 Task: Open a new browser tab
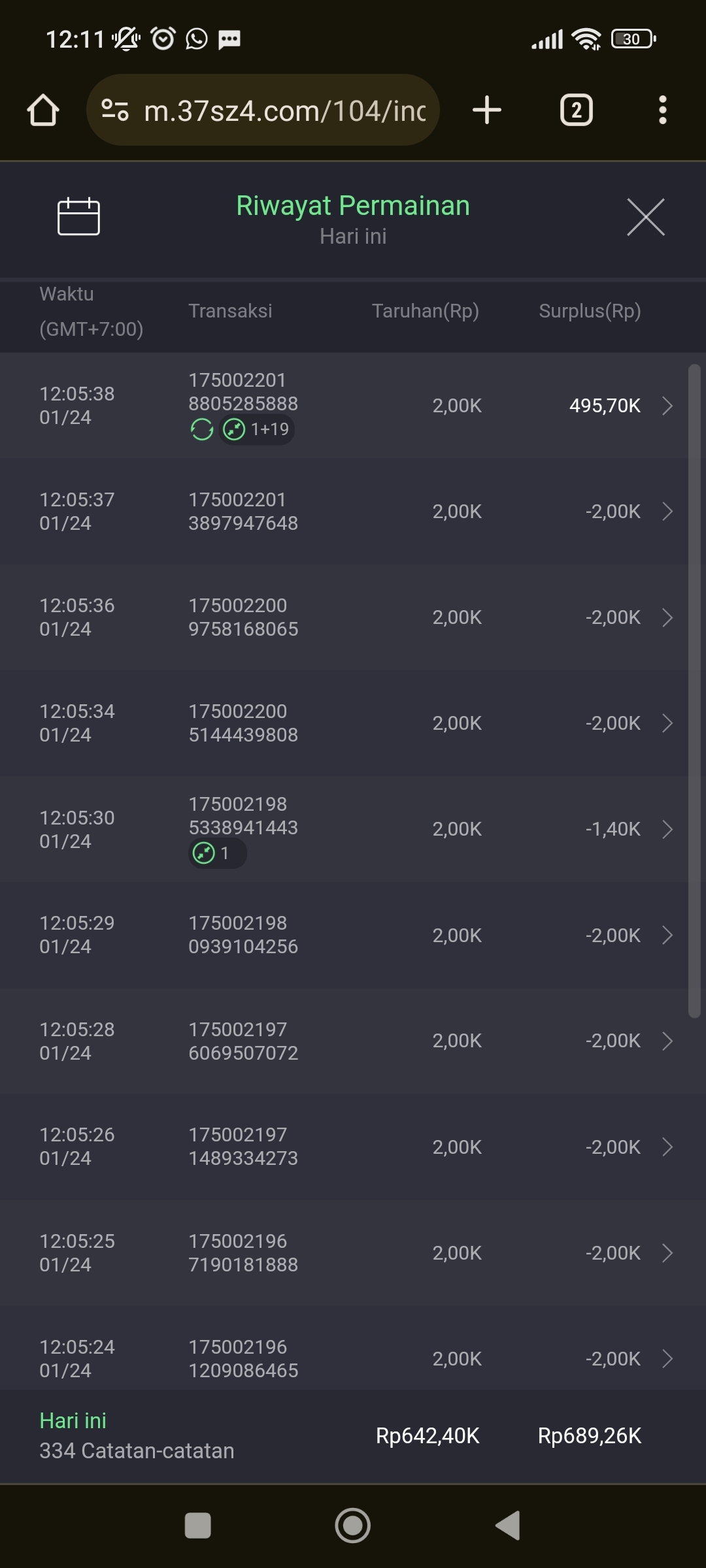point(487,110)
